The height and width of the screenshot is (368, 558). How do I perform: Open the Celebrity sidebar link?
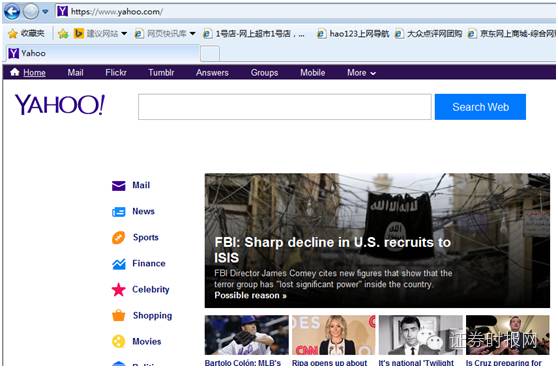tap(151, 289)
